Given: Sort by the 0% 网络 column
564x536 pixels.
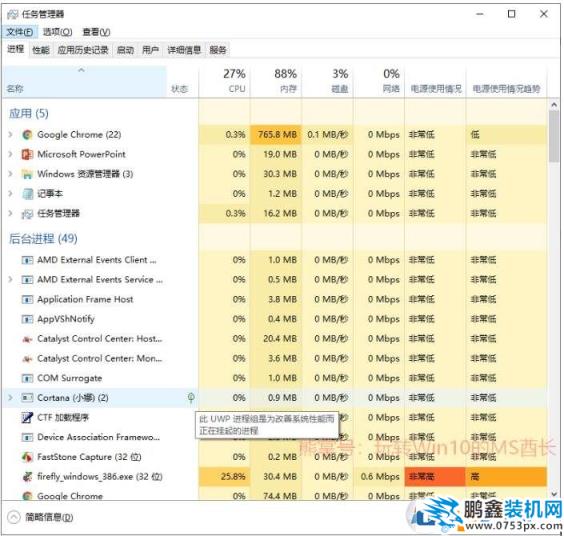Looking at the screenshot, I should [x=379, y=82].
